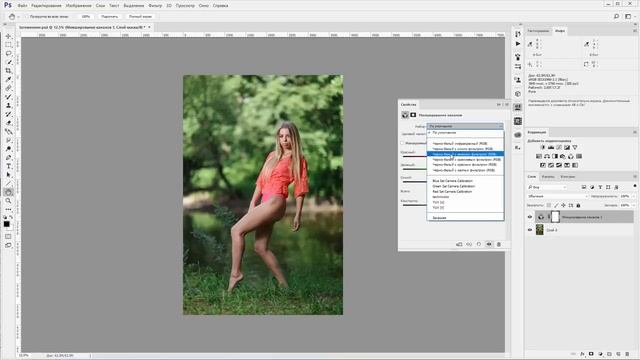Open the Фильтр menu
The image size is (640, 360).
click(x=155, y=6)
